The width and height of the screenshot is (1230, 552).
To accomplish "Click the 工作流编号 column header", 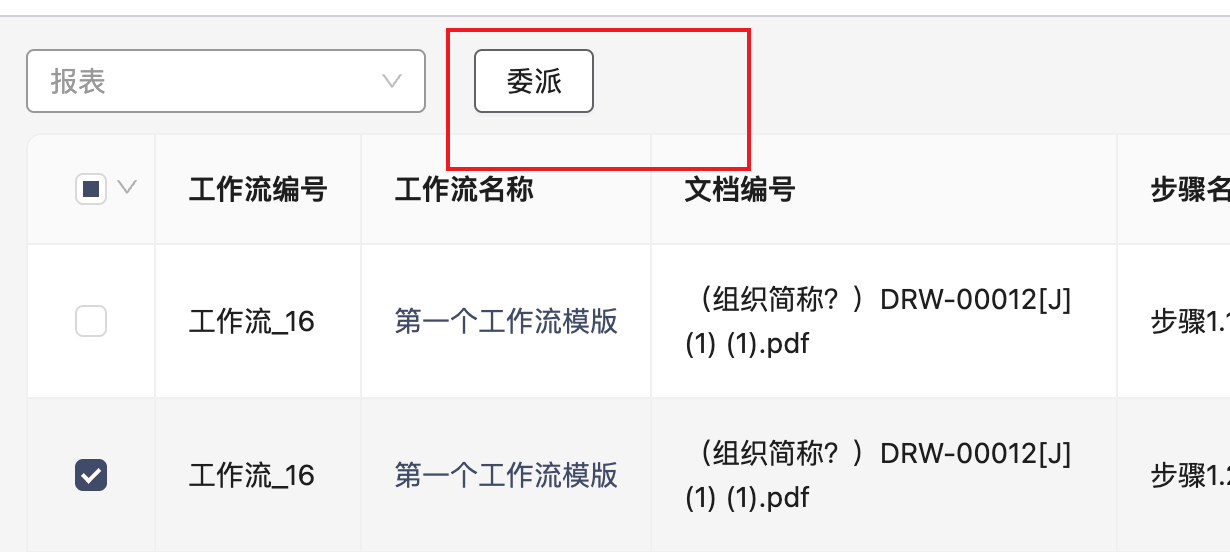I will 258,189.
